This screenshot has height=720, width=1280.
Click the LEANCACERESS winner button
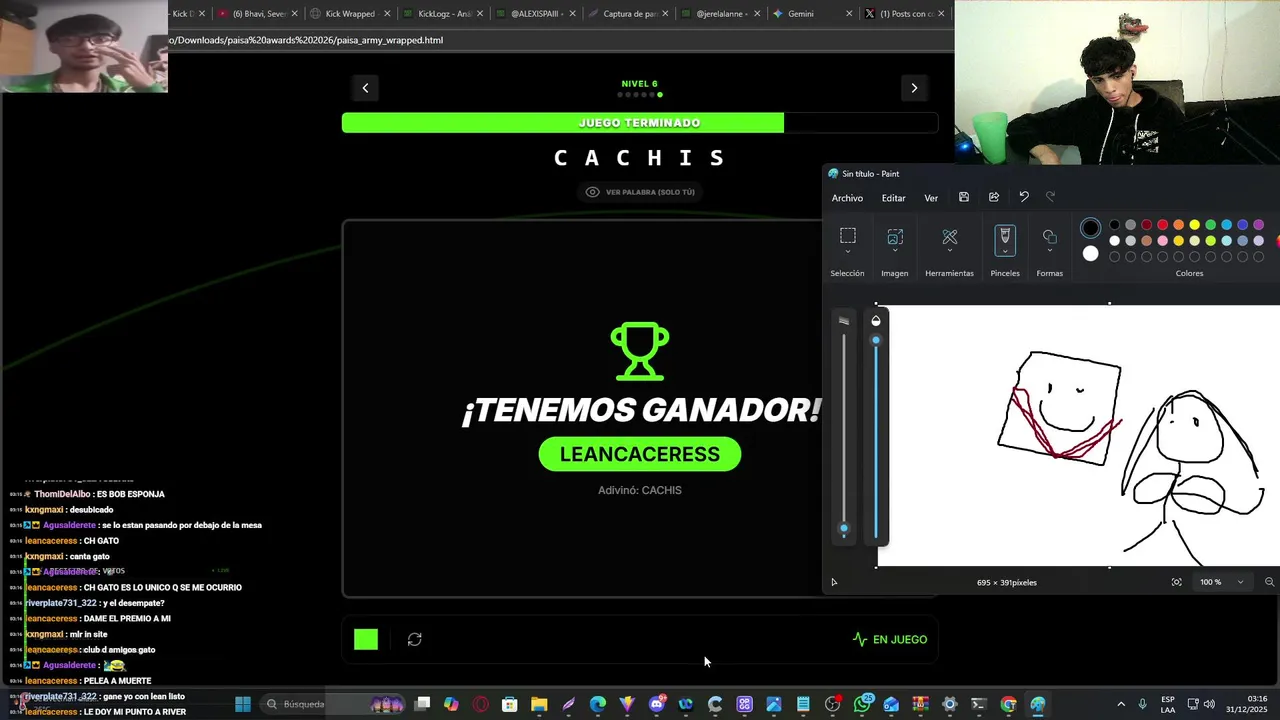[640, 454]
